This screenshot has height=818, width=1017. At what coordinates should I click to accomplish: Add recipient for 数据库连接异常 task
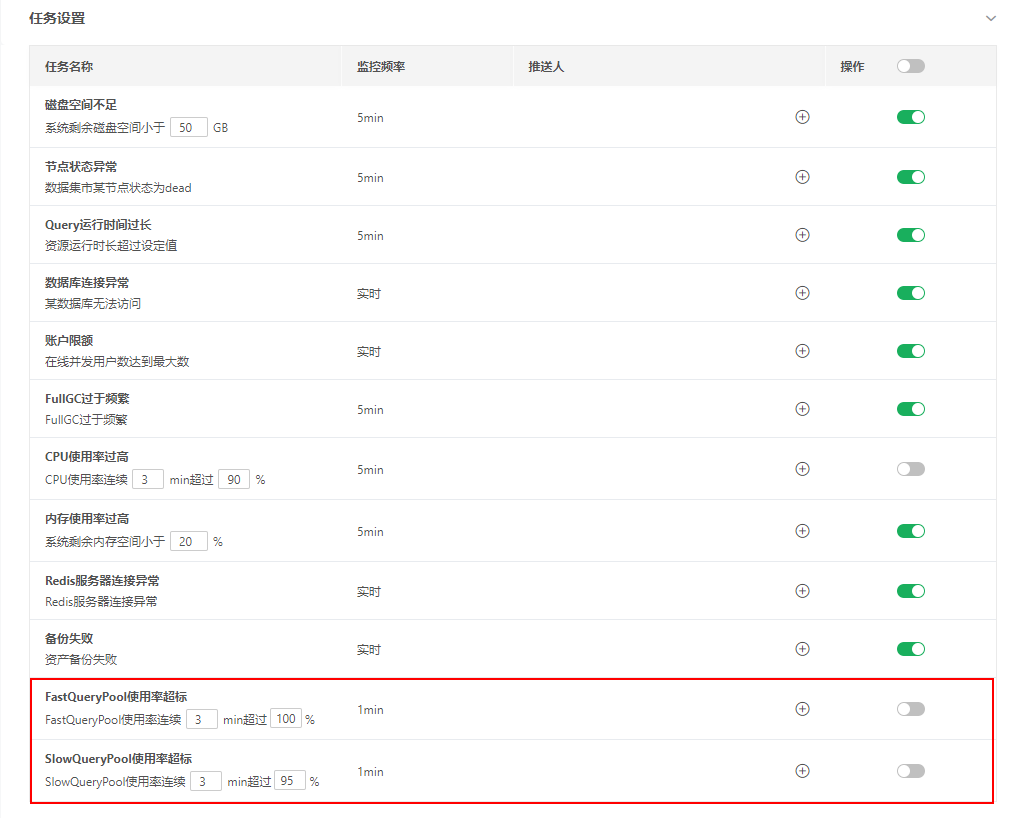[x=802, y=293]
